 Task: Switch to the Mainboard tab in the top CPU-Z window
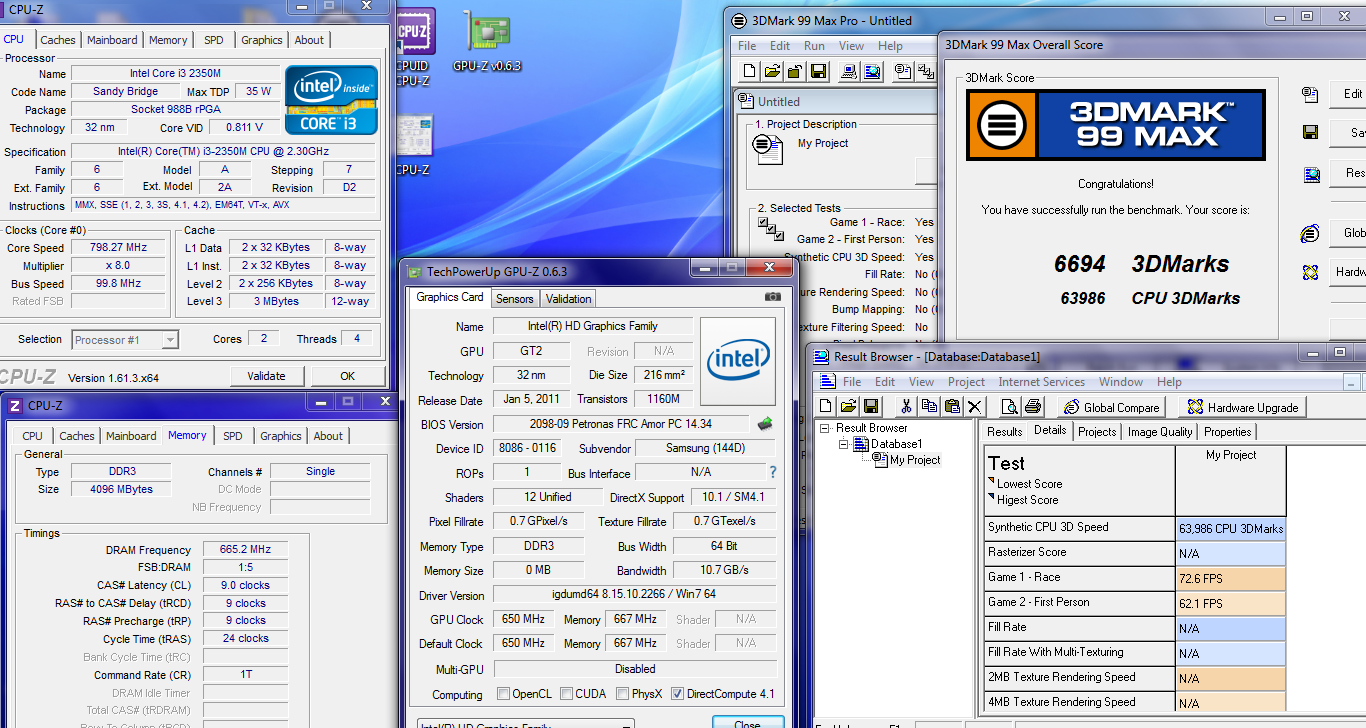112,40
